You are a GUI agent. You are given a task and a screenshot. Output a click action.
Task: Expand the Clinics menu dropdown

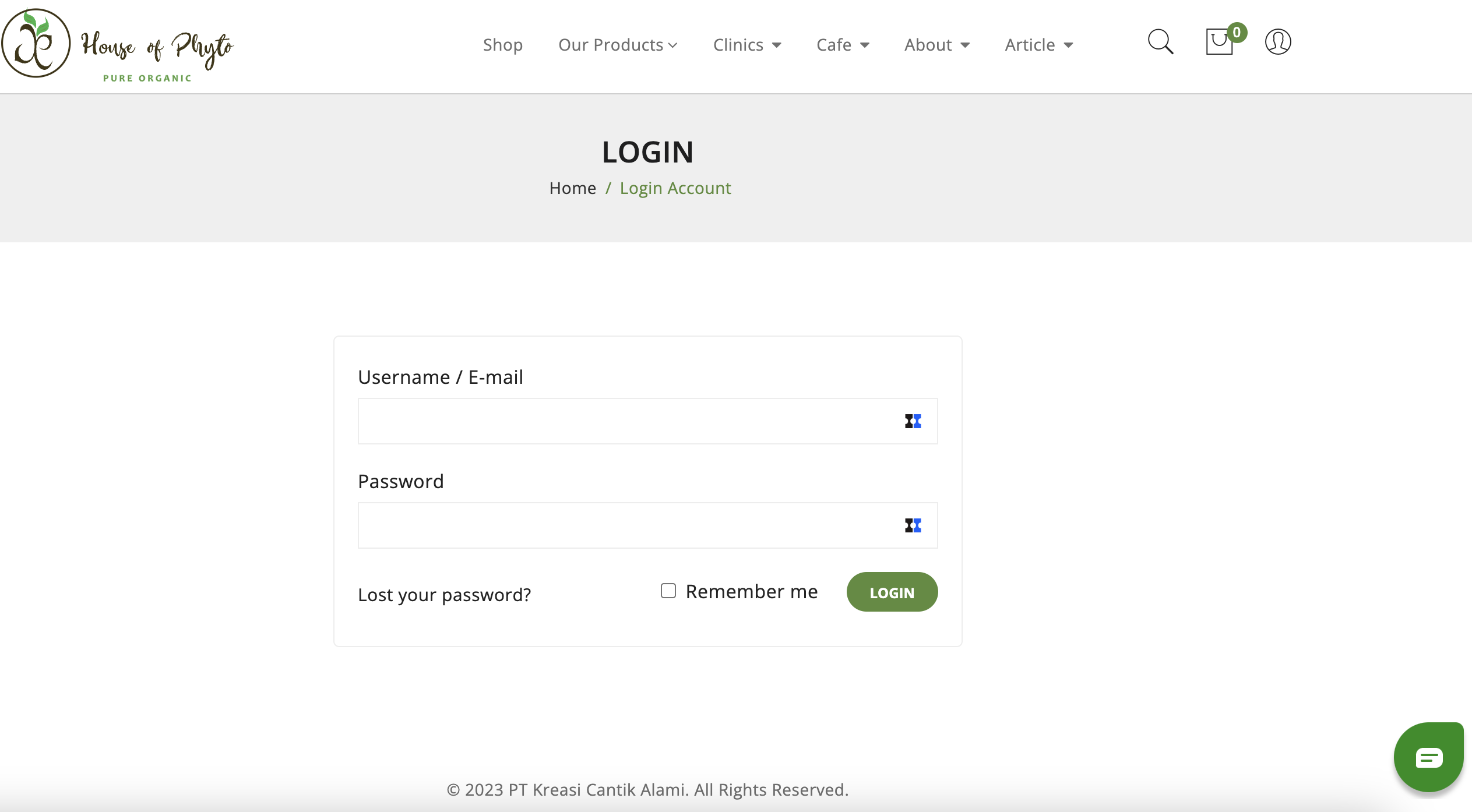747,45
